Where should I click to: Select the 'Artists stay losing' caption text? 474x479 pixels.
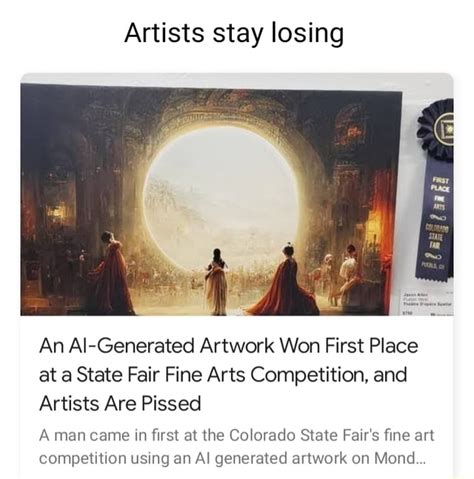(x=234, y=33)
